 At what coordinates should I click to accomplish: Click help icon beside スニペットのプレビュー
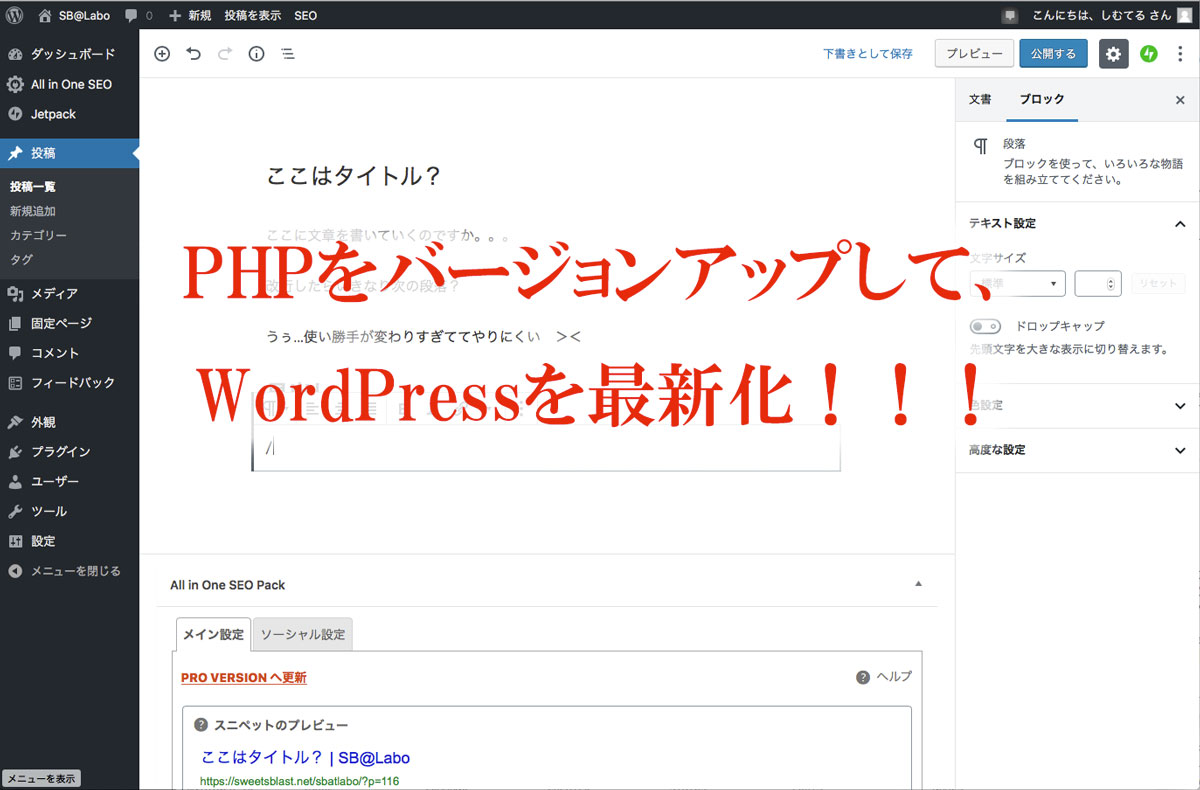(x=201, y=725)
